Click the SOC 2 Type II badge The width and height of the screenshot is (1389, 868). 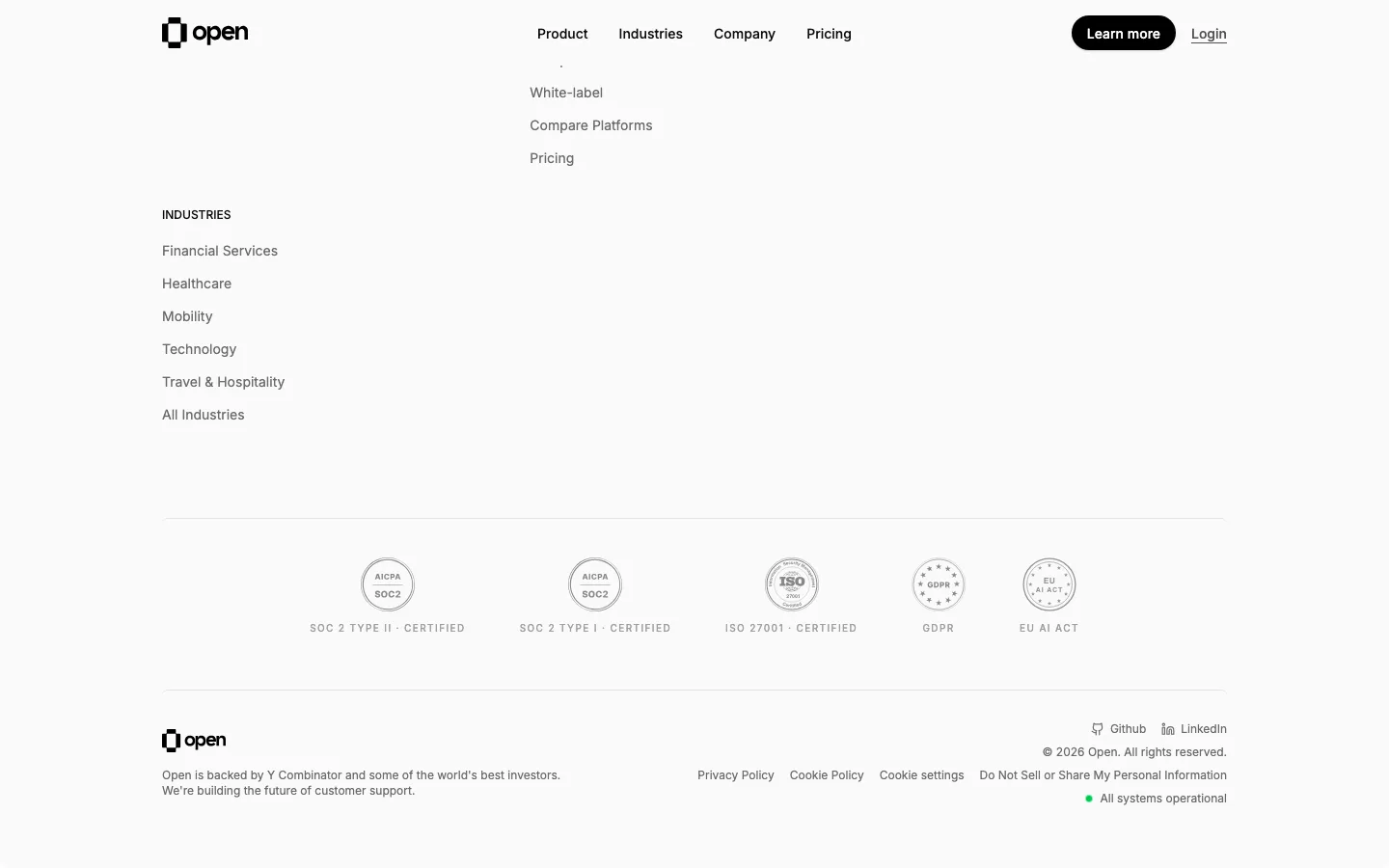388,584
